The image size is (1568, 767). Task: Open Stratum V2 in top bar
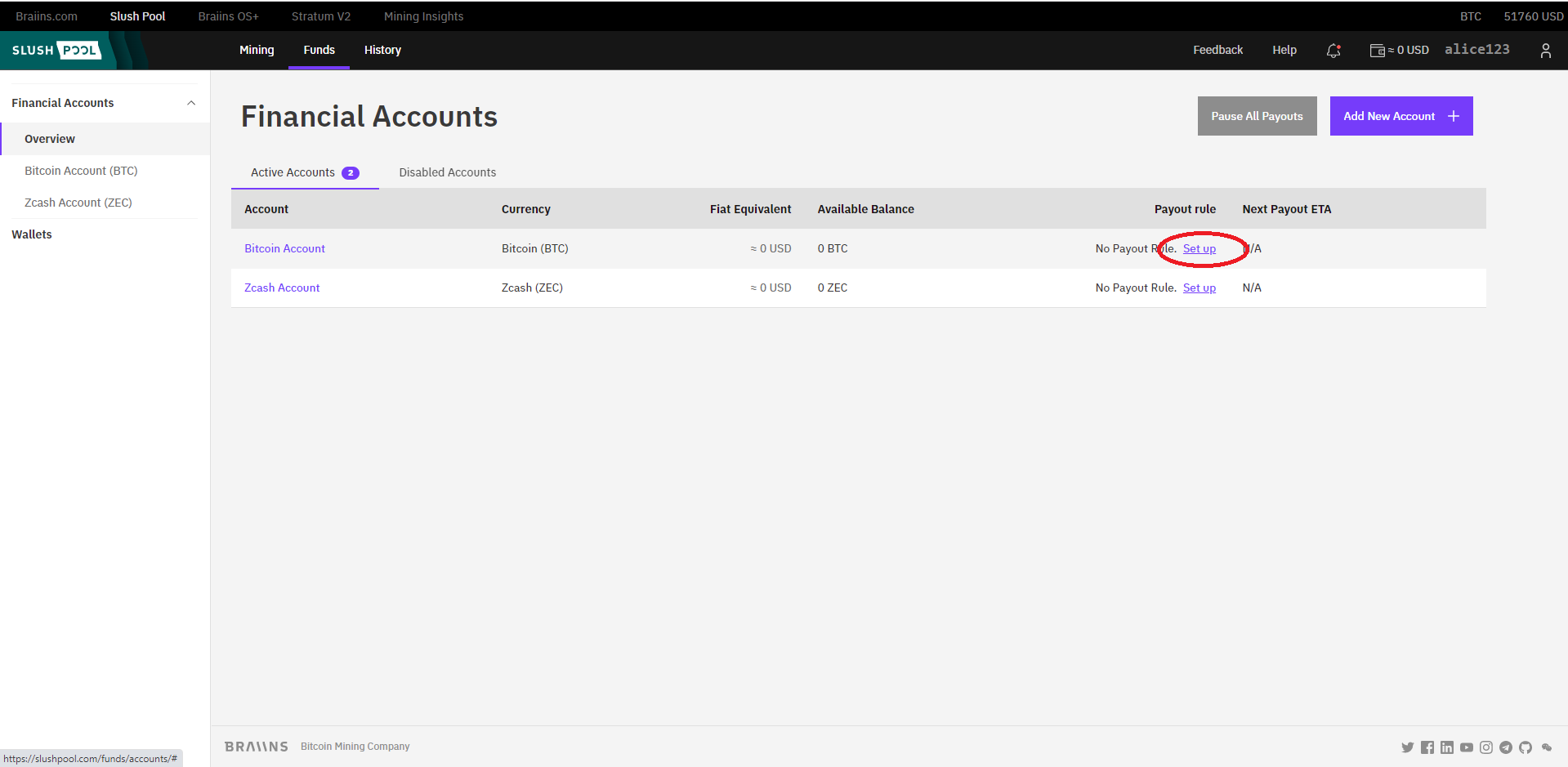coord(321,16)
